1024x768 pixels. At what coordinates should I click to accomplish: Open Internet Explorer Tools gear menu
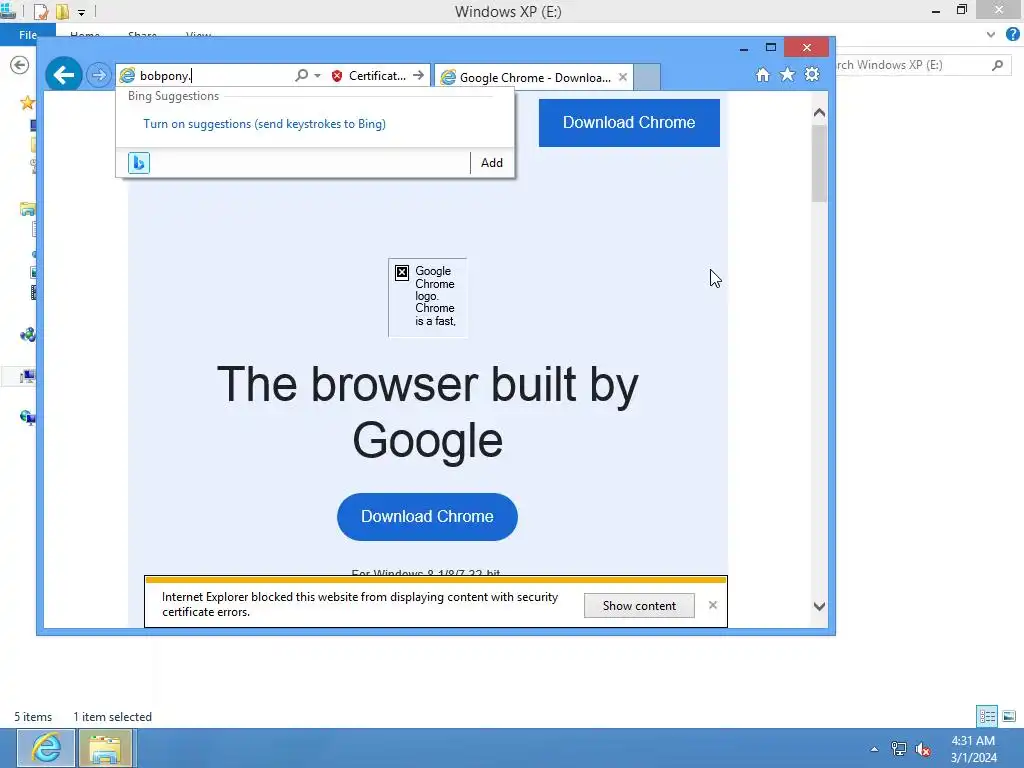point(812,75)
